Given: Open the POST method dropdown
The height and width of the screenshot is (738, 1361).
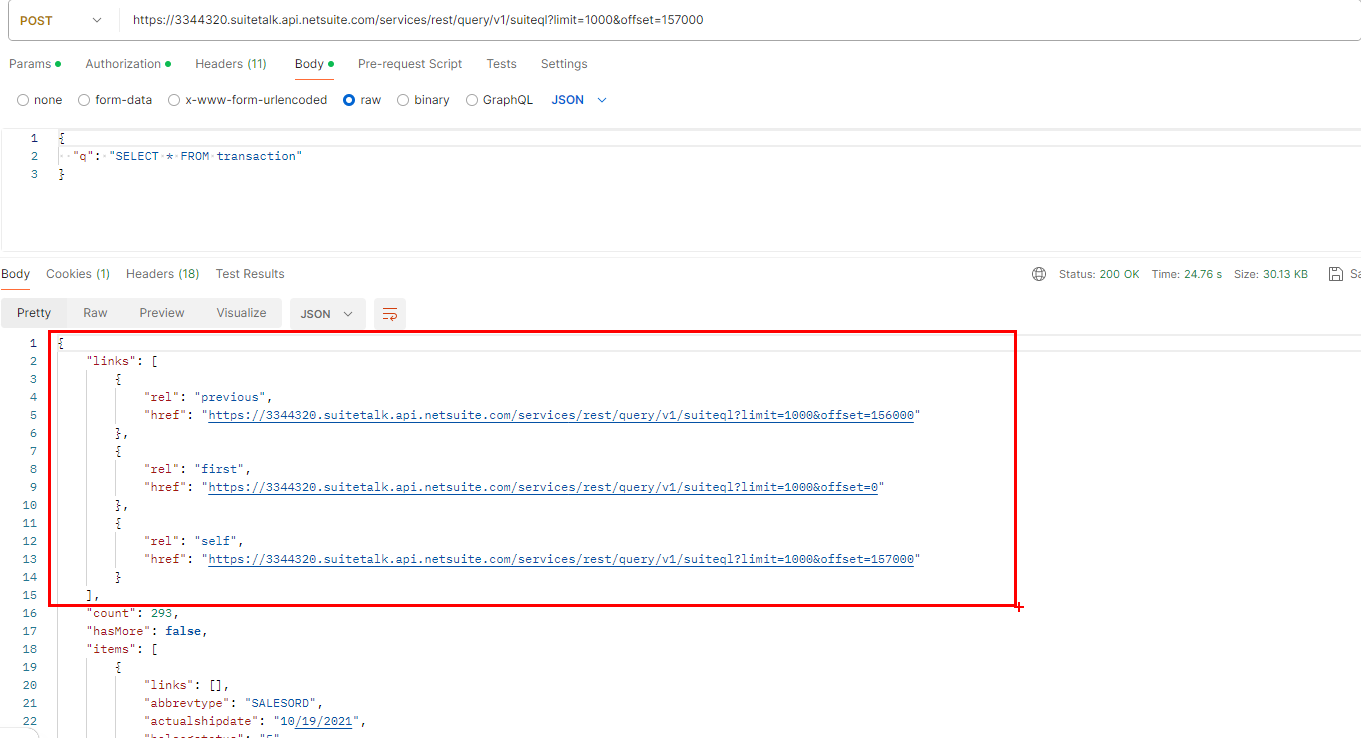Looking at the screenshot, I should point(61,20).
